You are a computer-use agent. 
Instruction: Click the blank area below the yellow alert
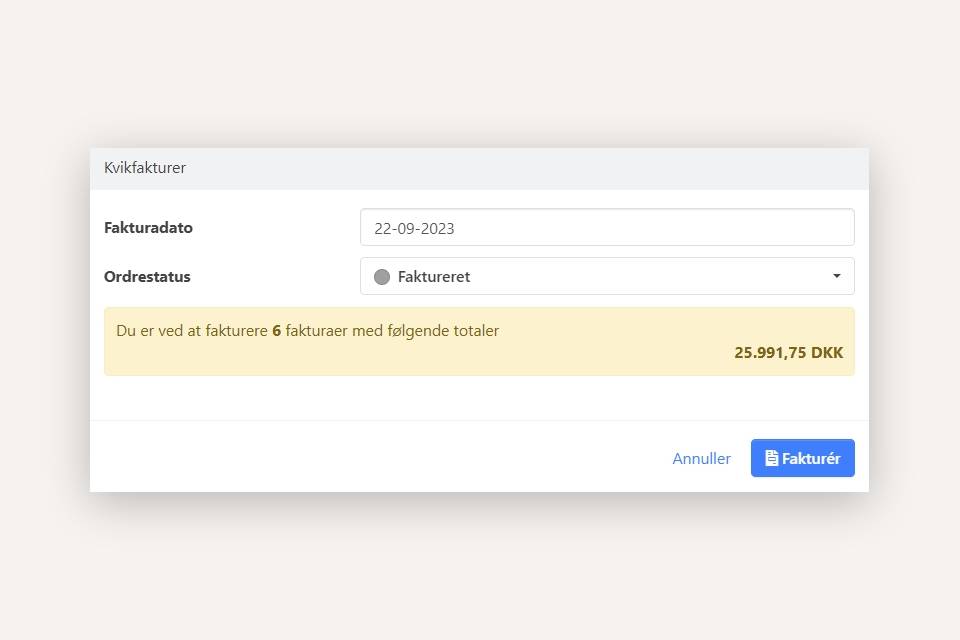(x=480, y=398)
